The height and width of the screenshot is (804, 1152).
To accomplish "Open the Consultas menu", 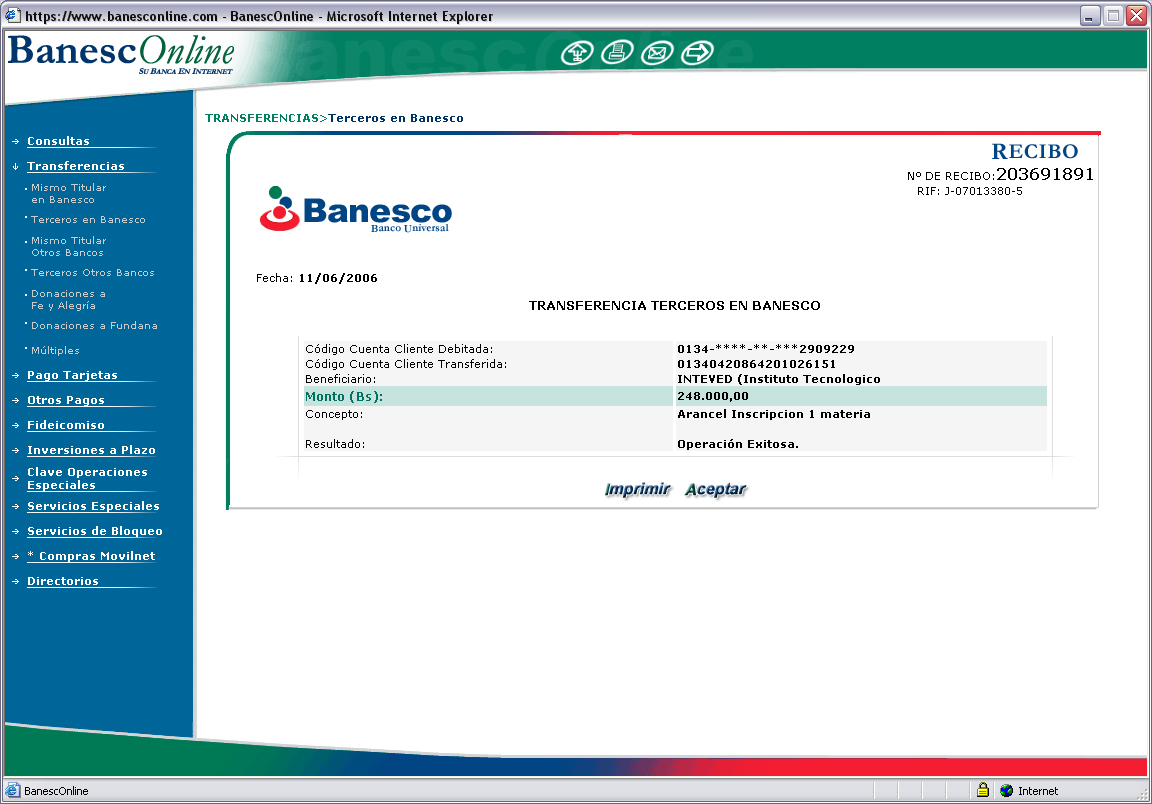I will click(x=58, y=141).
